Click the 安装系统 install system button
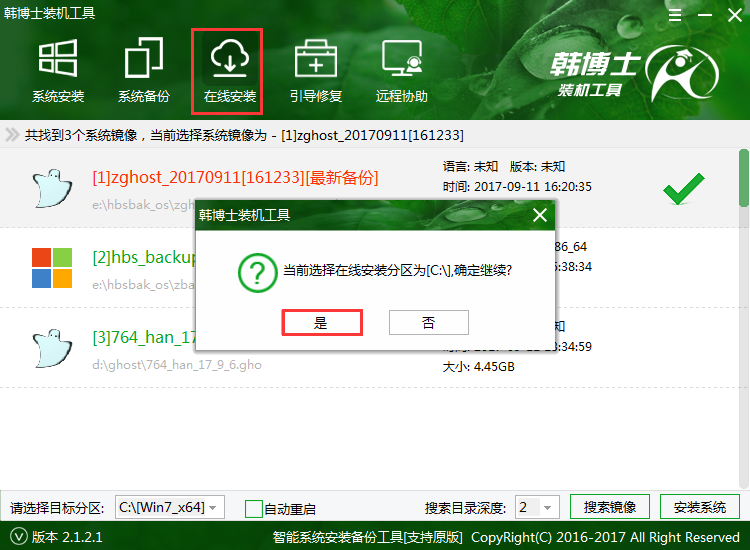750x550 pixels. click(x=700, y=507)
